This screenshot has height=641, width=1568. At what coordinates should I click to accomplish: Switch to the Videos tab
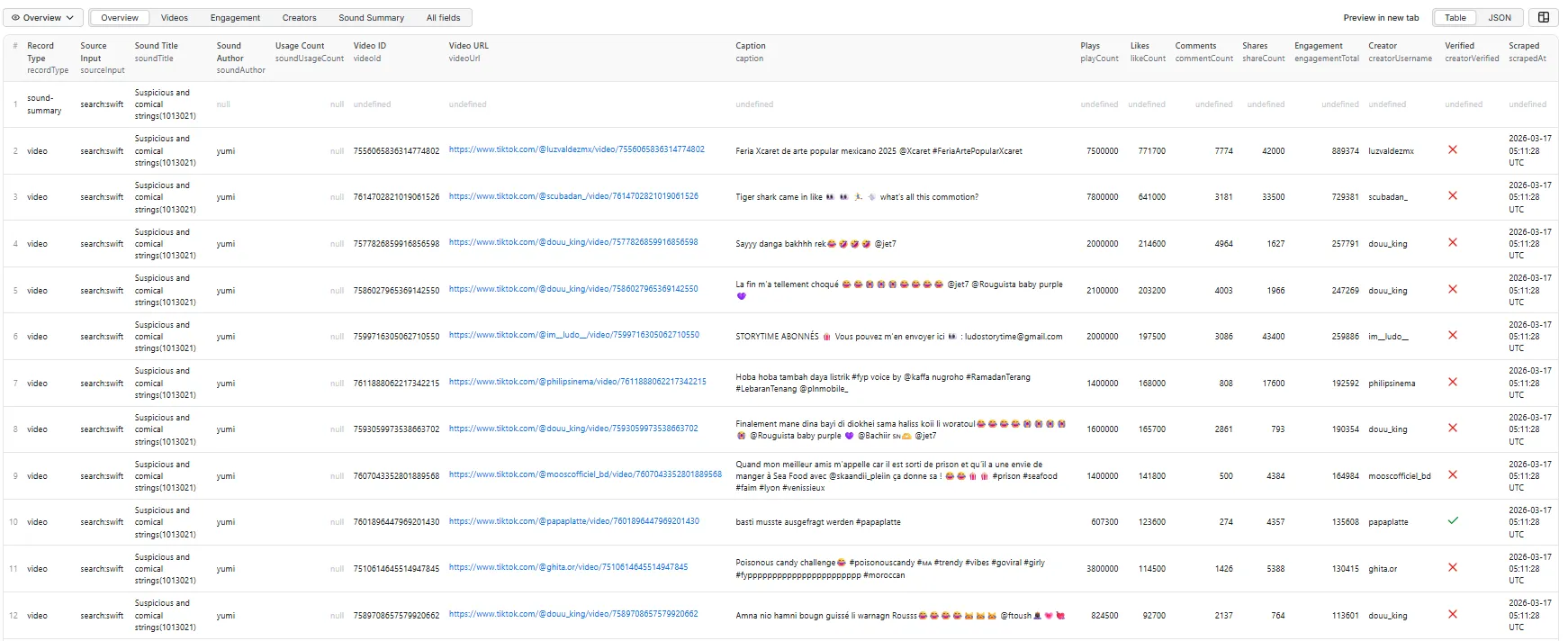pyautogui.click(x=175, y=18)
